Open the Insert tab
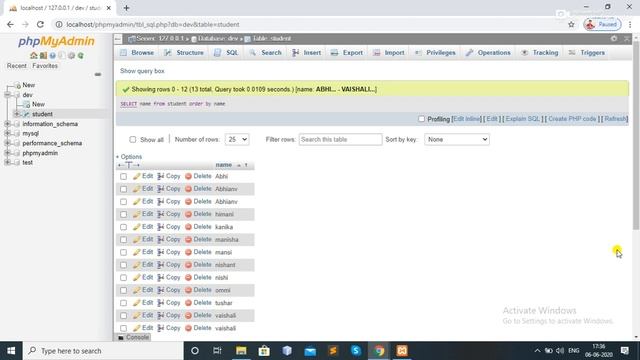 coord(307,53)
